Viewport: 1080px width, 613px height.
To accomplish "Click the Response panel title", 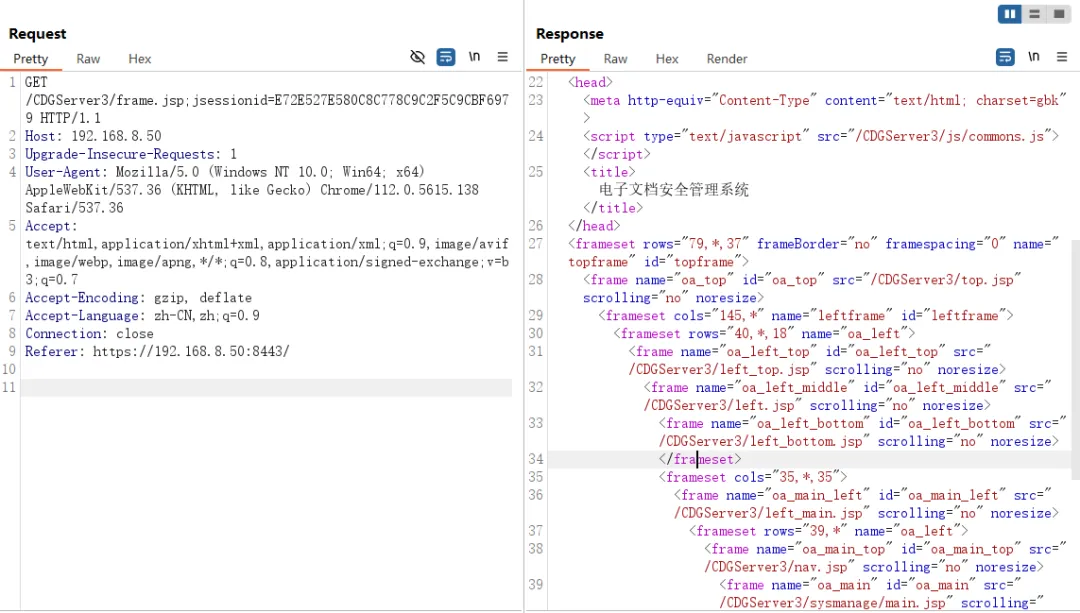I will [x=570, y=34].
